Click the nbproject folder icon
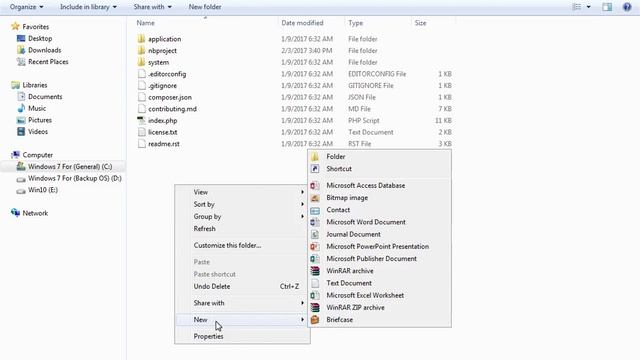Screen dimensions: 640x360 point(141,51)
